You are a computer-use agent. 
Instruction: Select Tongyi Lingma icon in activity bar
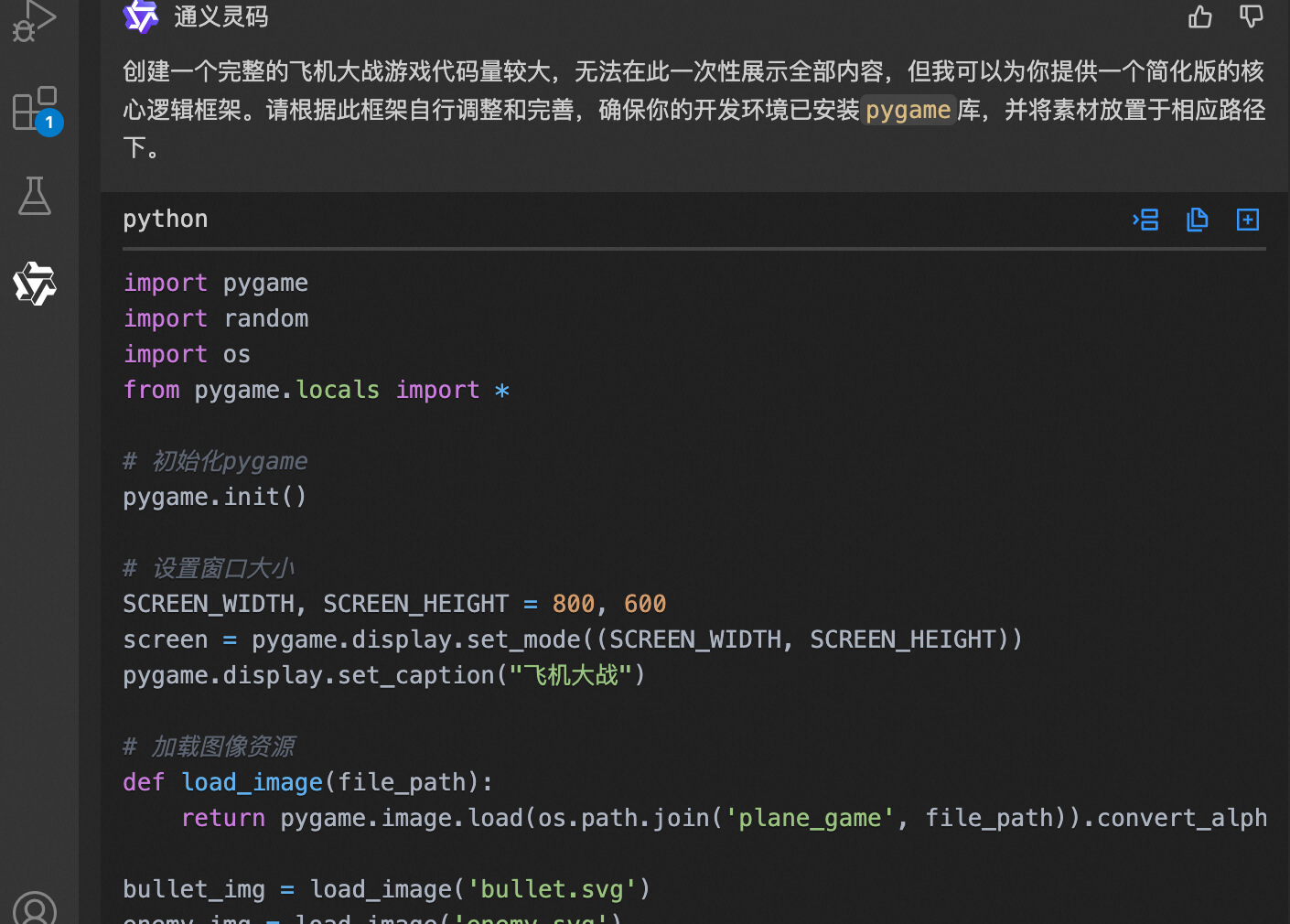click(35, 284)
